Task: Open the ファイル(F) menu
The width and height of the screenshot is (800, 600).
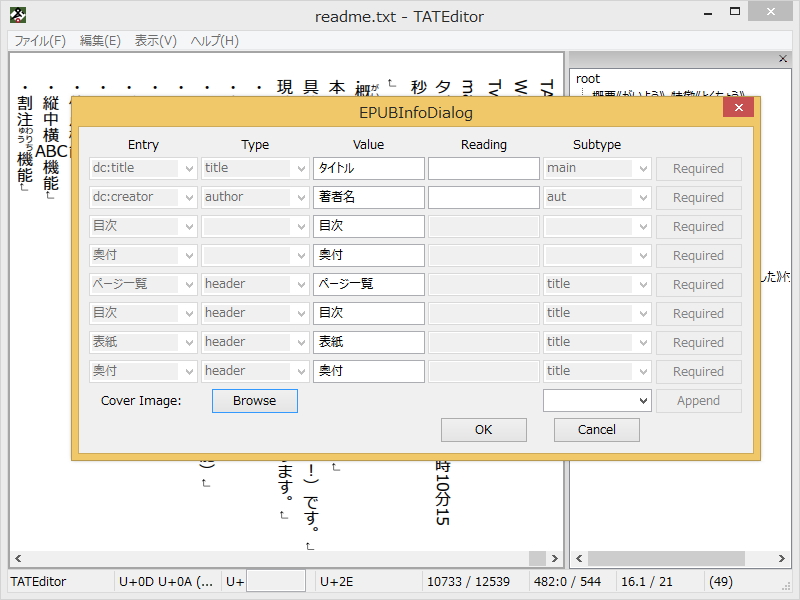Action: pyautogui.click(x=39, y=40)
